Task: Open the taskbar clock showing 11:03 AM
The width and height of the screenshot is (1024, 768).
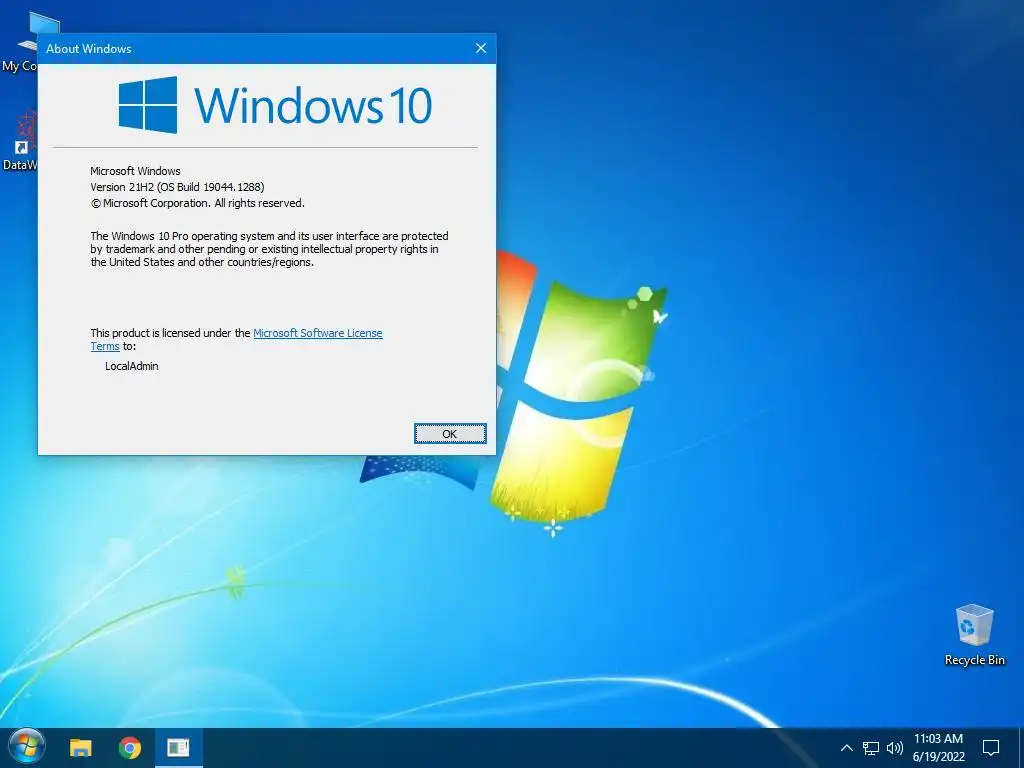Action: 938,748
